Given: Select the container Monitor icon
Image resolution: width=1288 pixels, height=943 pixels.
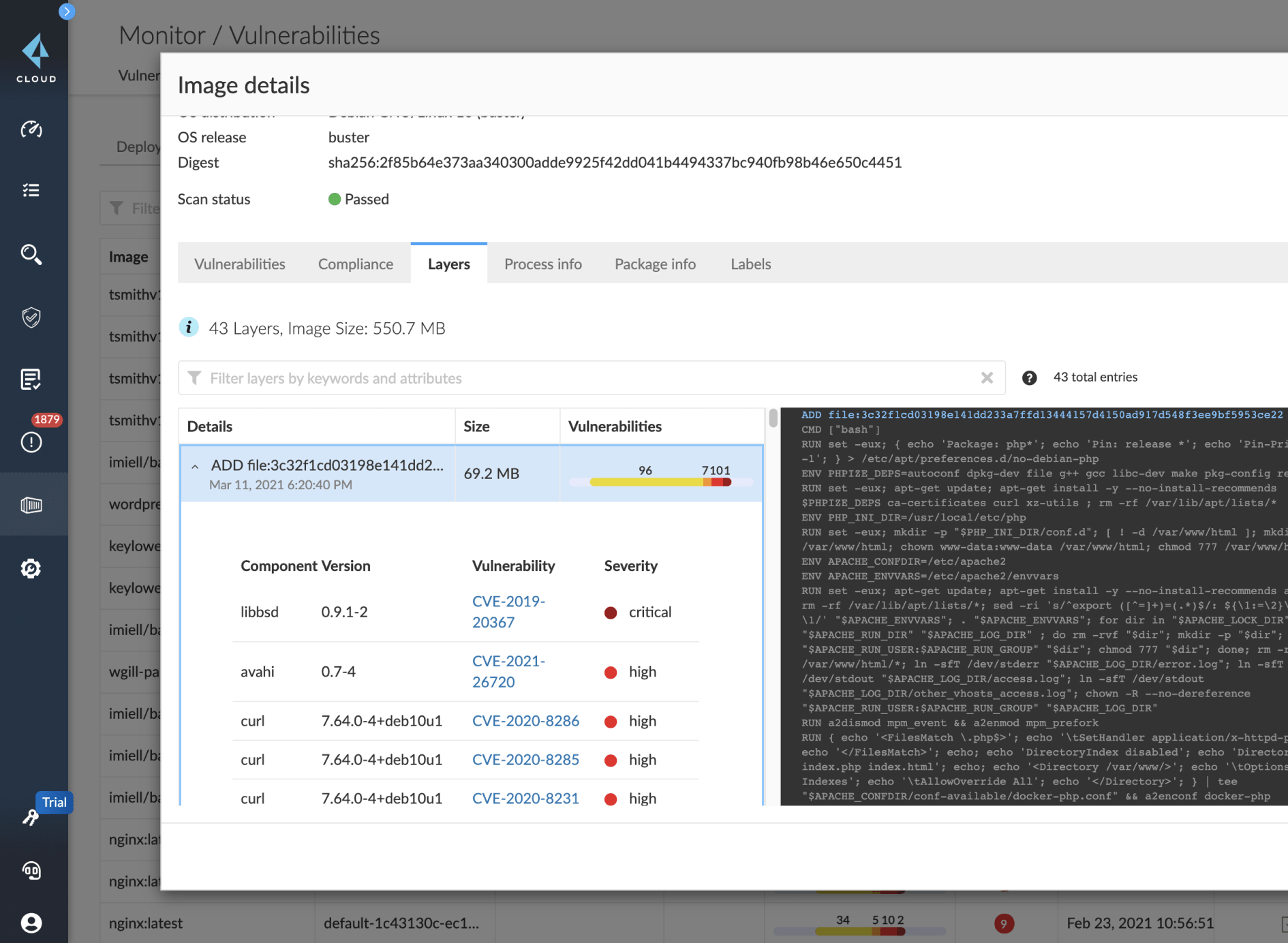Looking at the screenshot, I should point(32,504).
